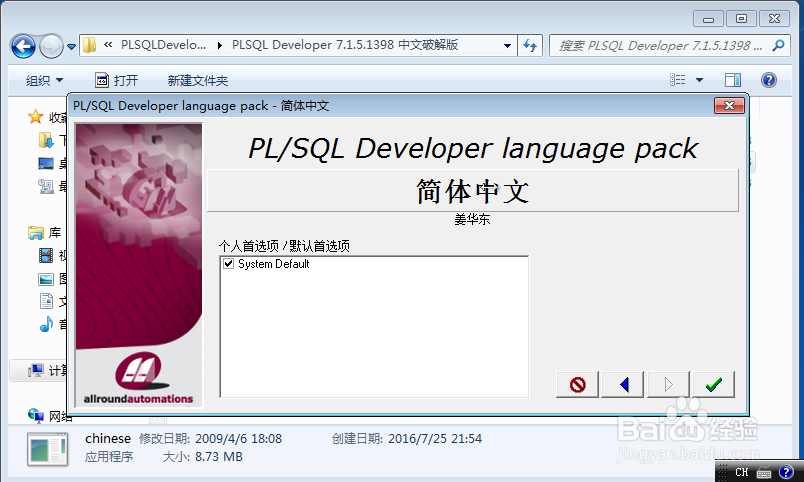Click inside the preferences list box
Screen dimensions: 804x482
click(x=374, y=327)
